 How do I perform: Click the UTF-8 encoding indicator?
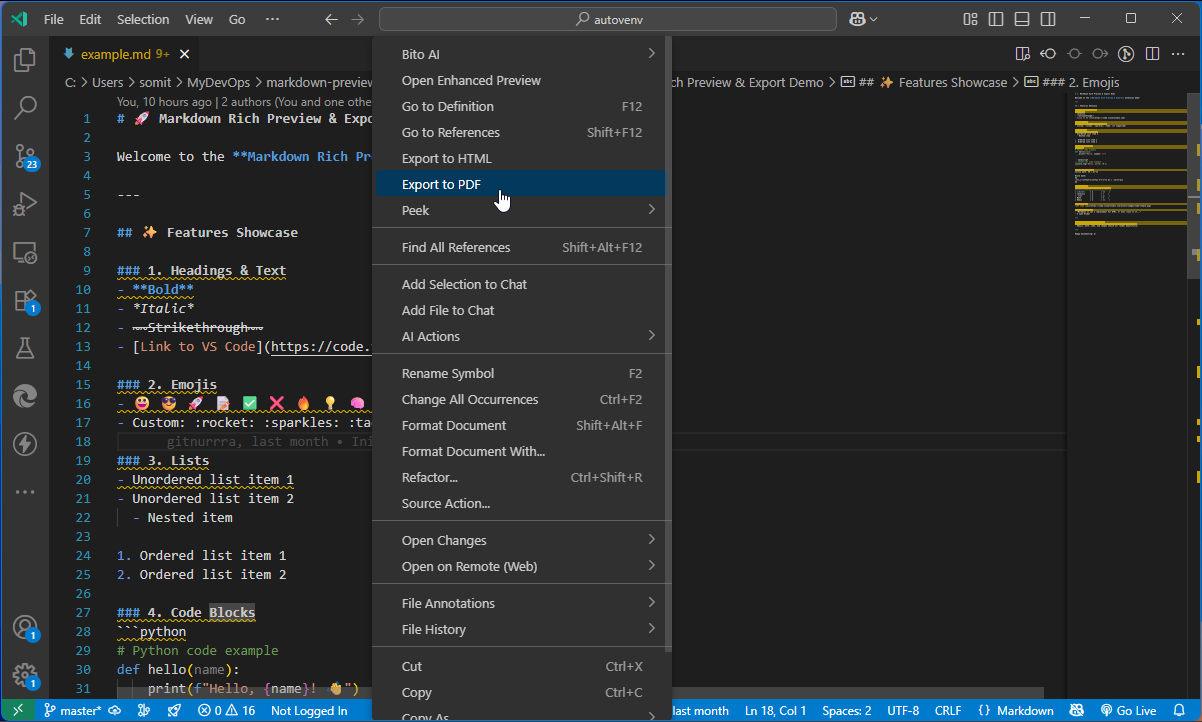[903, 711]
